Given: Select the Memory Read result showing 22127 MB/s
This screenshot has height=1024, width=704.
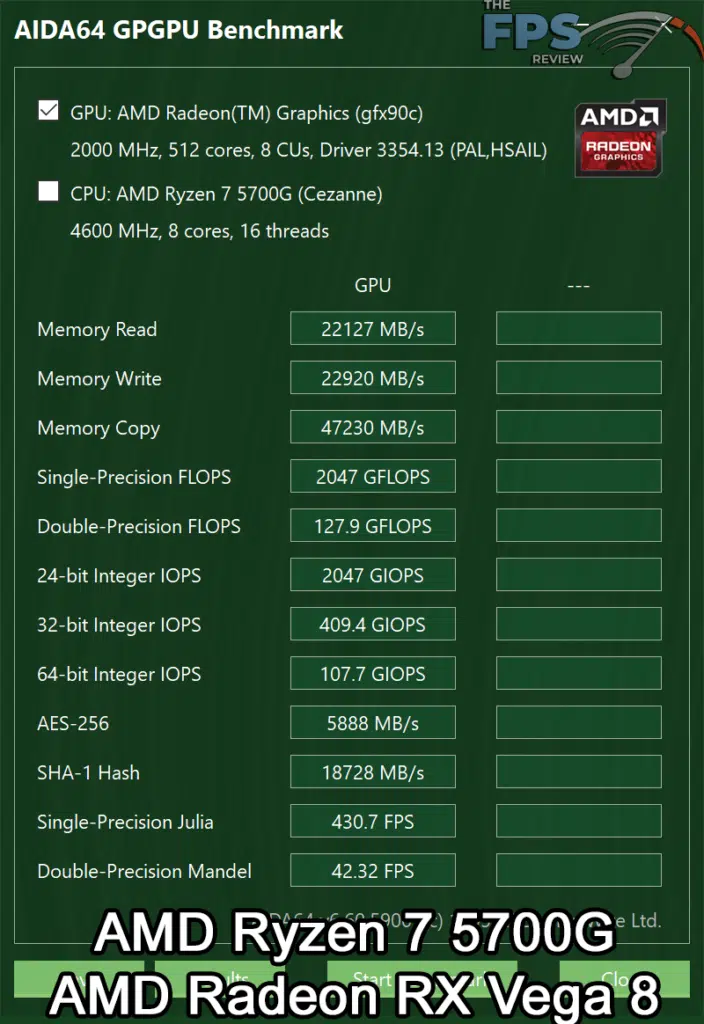Looking at the screenshot, I should pyautogui.click(x=372, y=328).
